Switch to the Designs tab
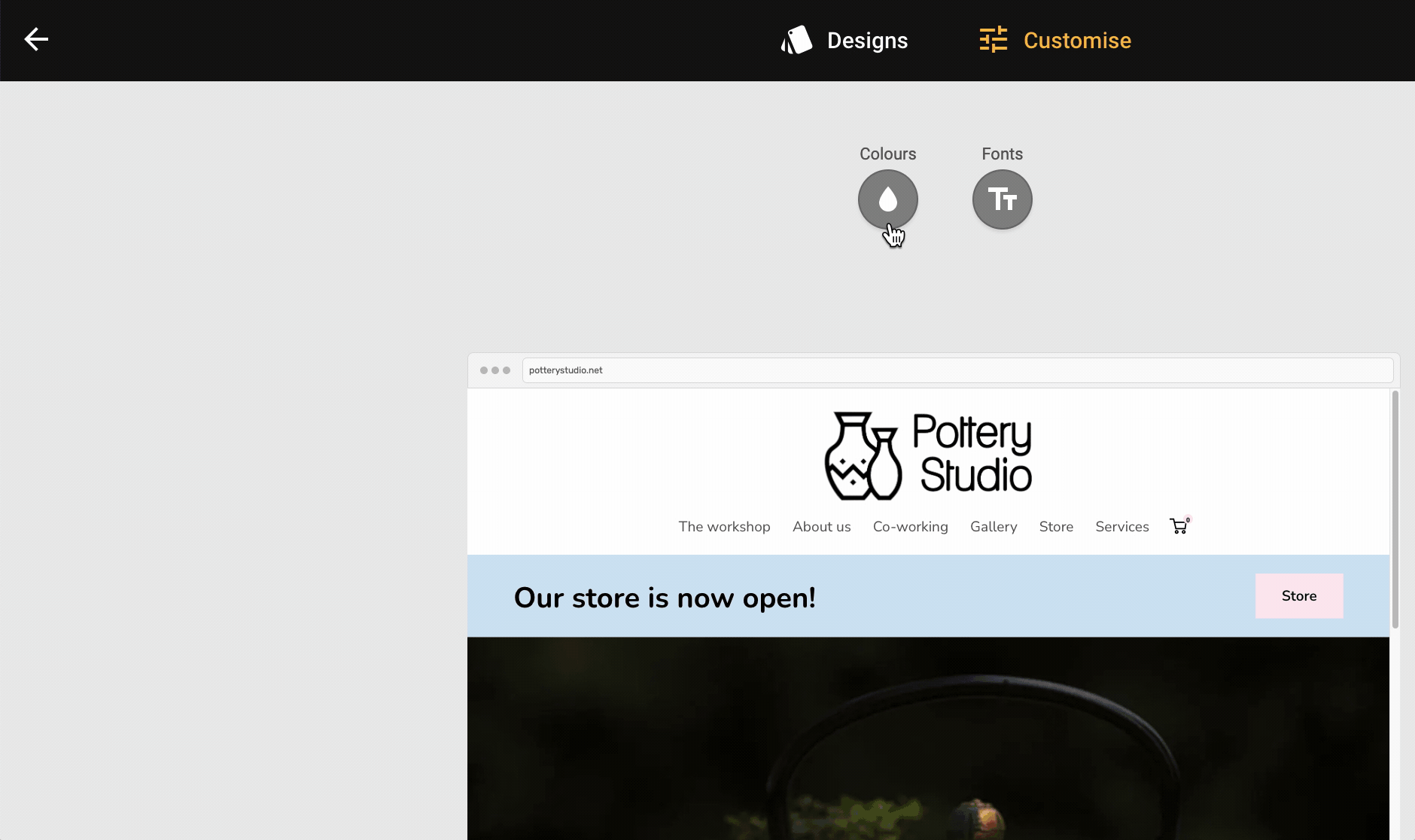Image resolution: width=1415 pixels, height=840 pixels. pyautogui.click(x=844, y=40)
